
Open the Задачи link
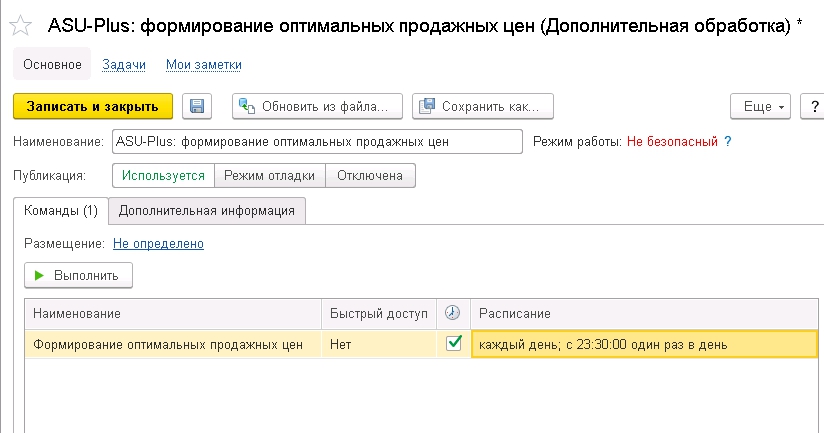tap(123, 65)
